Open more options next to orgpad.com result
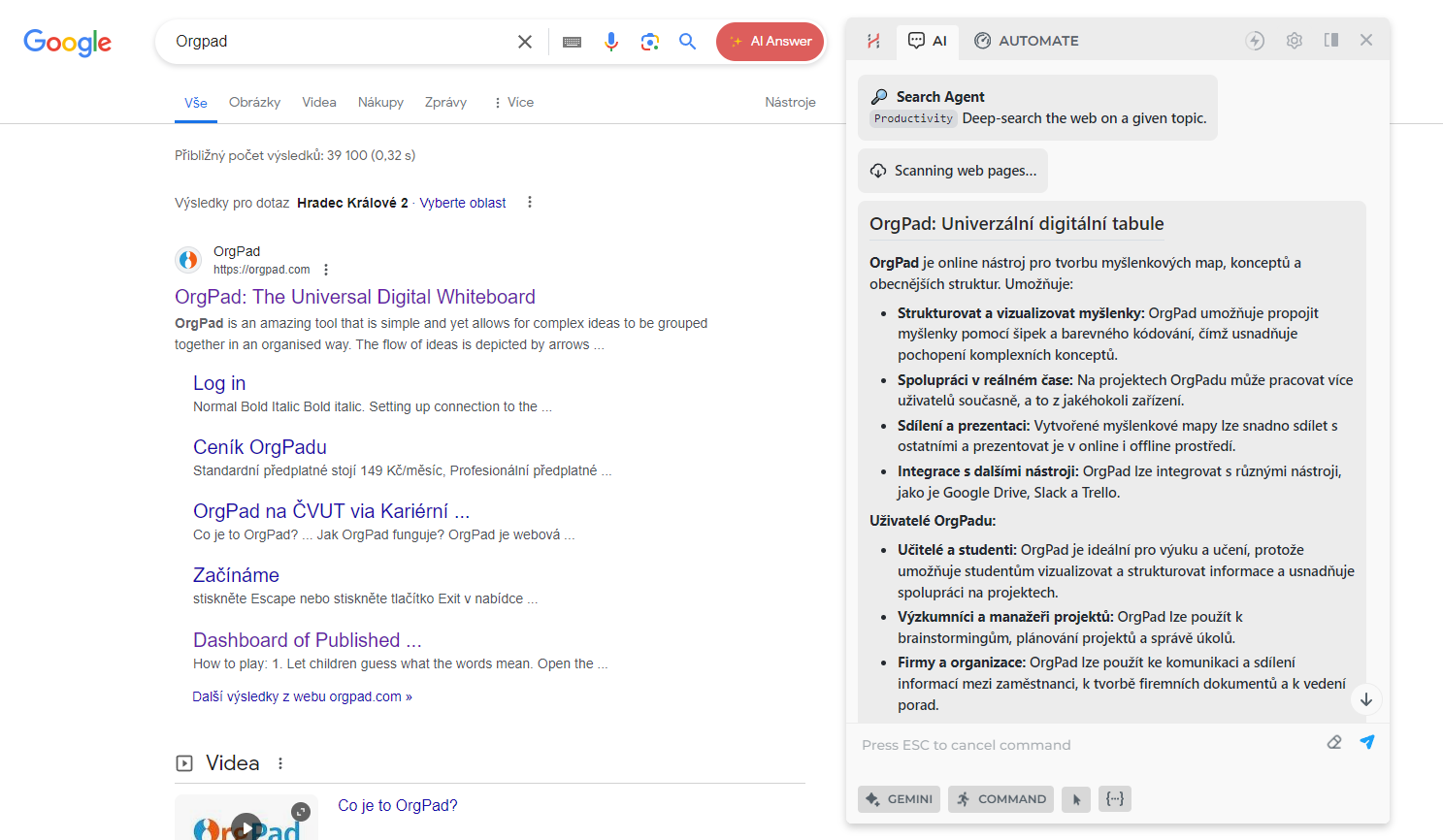Image resolution: width=1443 pixels, height=840 pixels. tap(326, 270)
